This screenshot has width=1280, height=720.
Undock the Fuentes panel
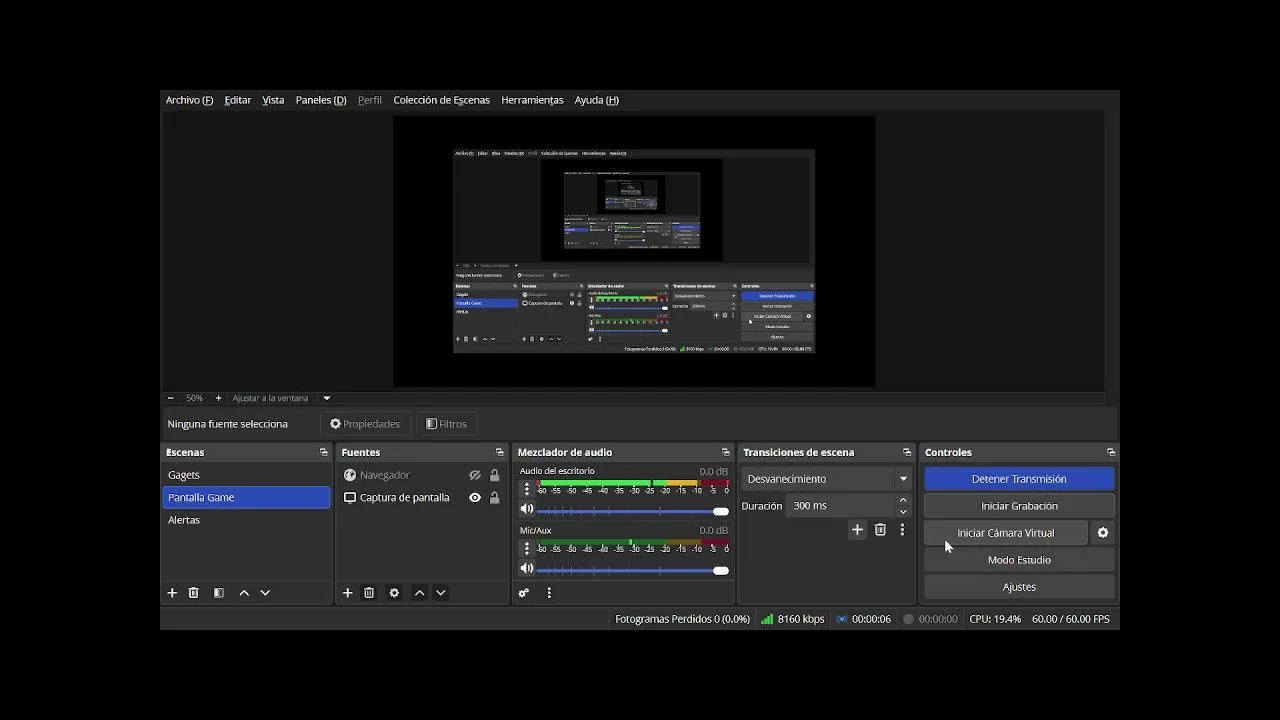tap(500, 453)
